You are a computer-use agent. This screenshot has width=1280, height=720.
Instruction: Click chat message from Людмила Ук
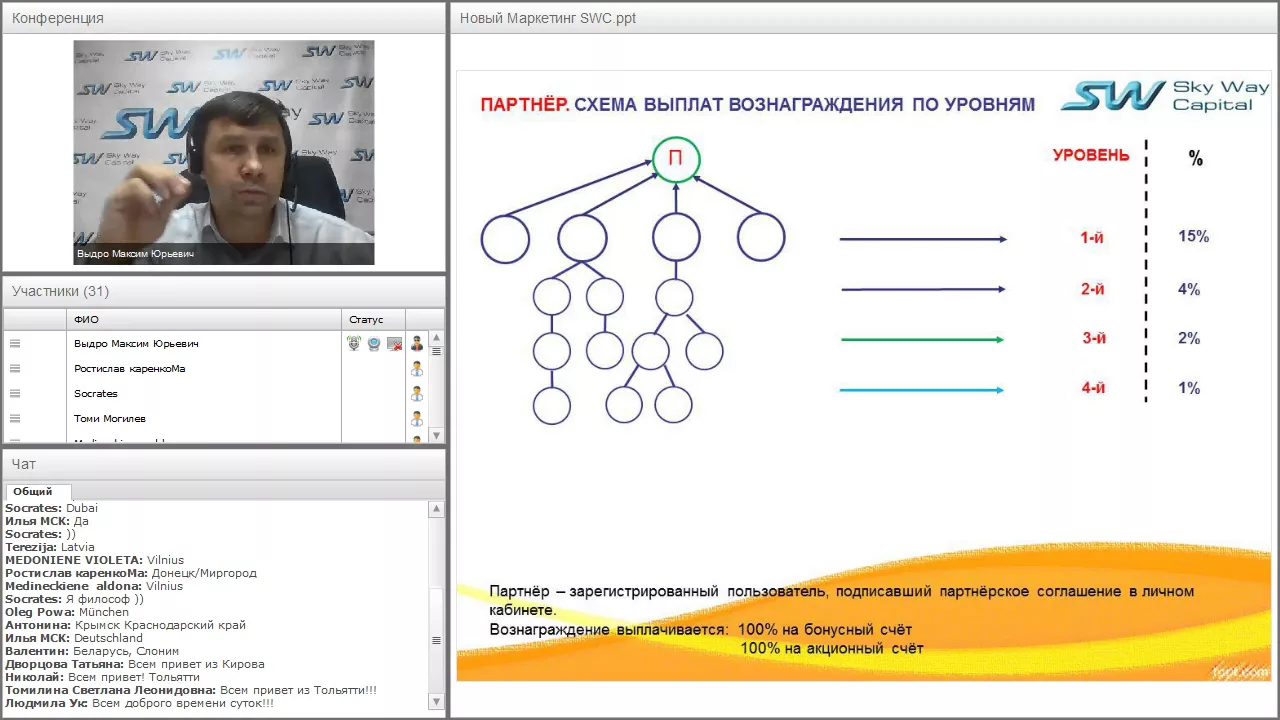pos(140,703)
